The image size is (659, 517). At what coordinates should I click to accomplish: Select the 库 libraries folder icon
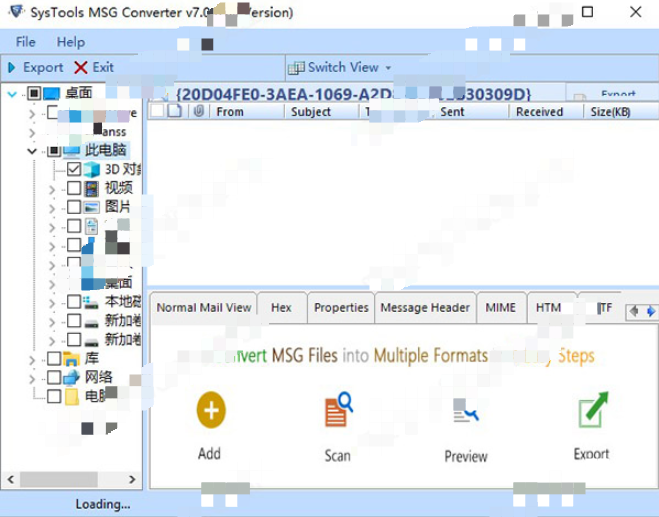71,359
